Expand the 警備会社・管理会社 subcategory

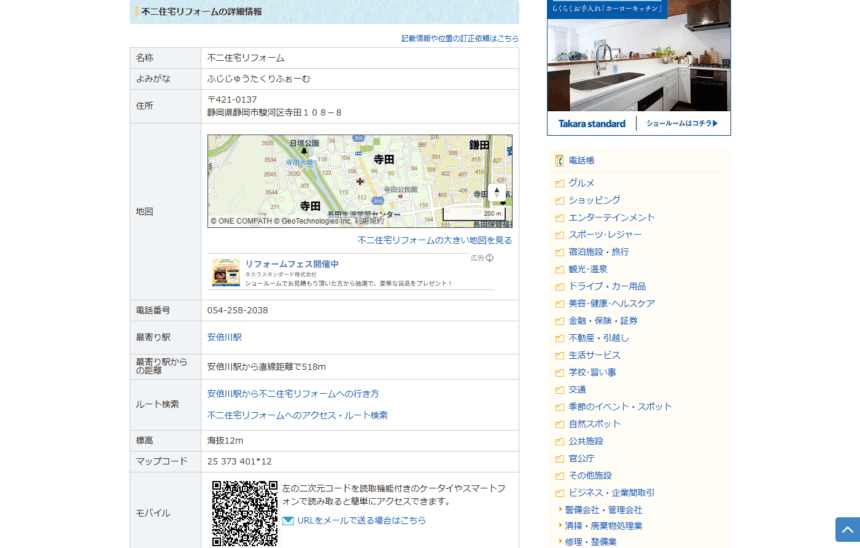pos(603,510)
